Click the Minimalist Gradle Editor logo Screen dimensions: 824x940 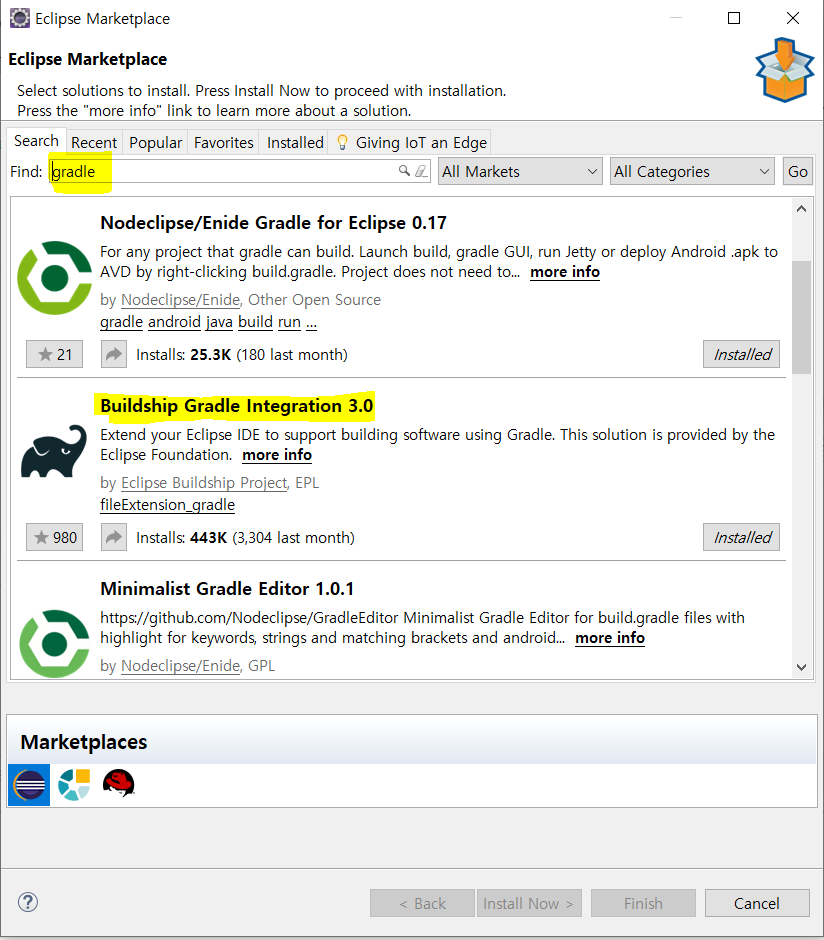point(55,644)
